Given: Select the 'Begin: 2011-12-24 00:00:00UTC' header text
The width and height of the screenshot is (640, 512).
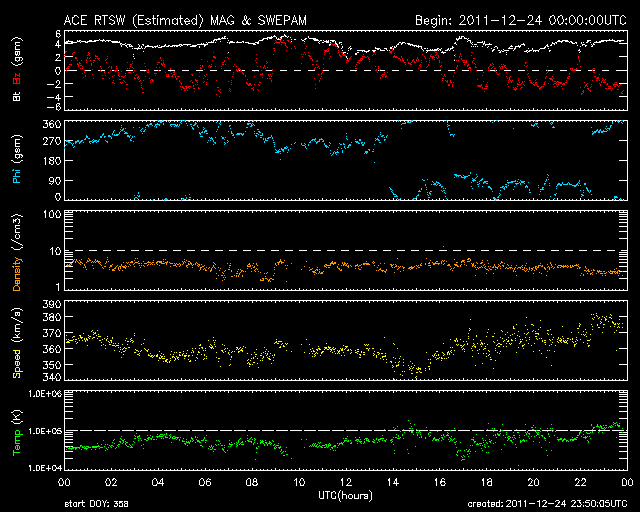Looking at the screenshot, I should click(x=520, y=20).
